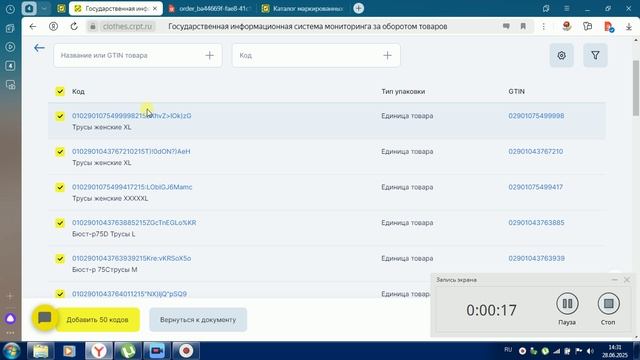
Task: Reload the page with the refresh icon
Action: [74, 26]
